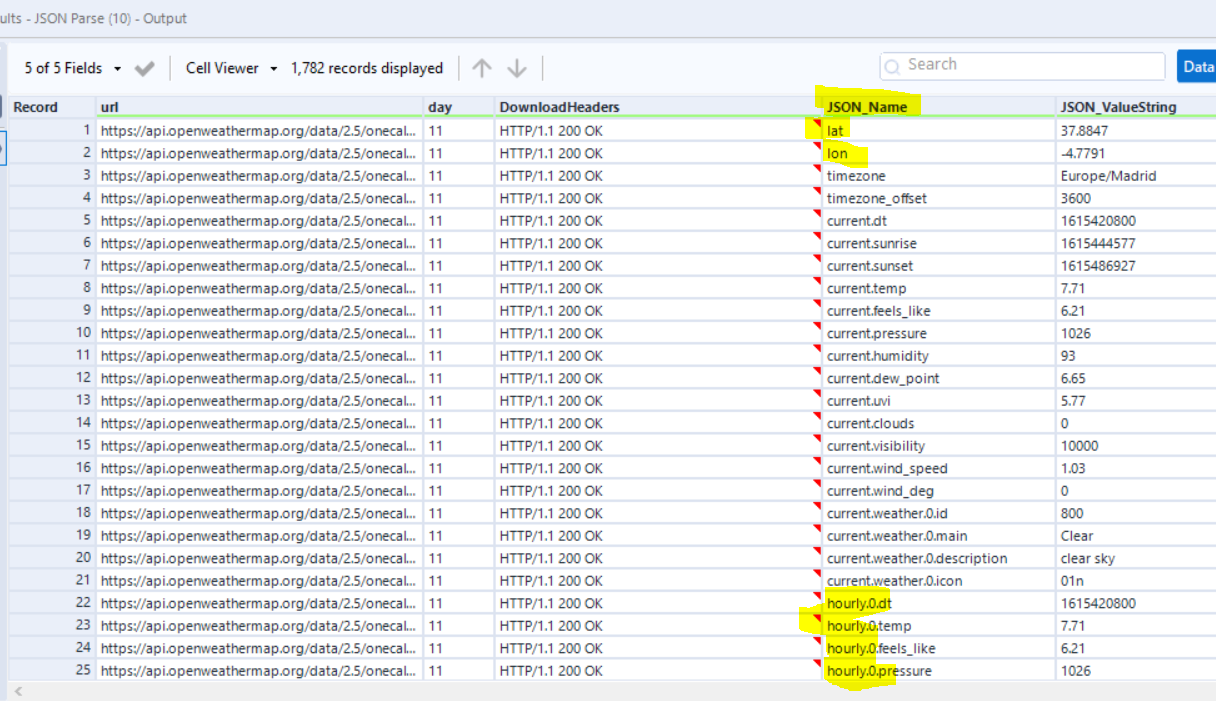This screenshot has width=1216, height=701.
Task: Click the checkmark icon beside the Fields dropdown
Action: click(145, 68)
